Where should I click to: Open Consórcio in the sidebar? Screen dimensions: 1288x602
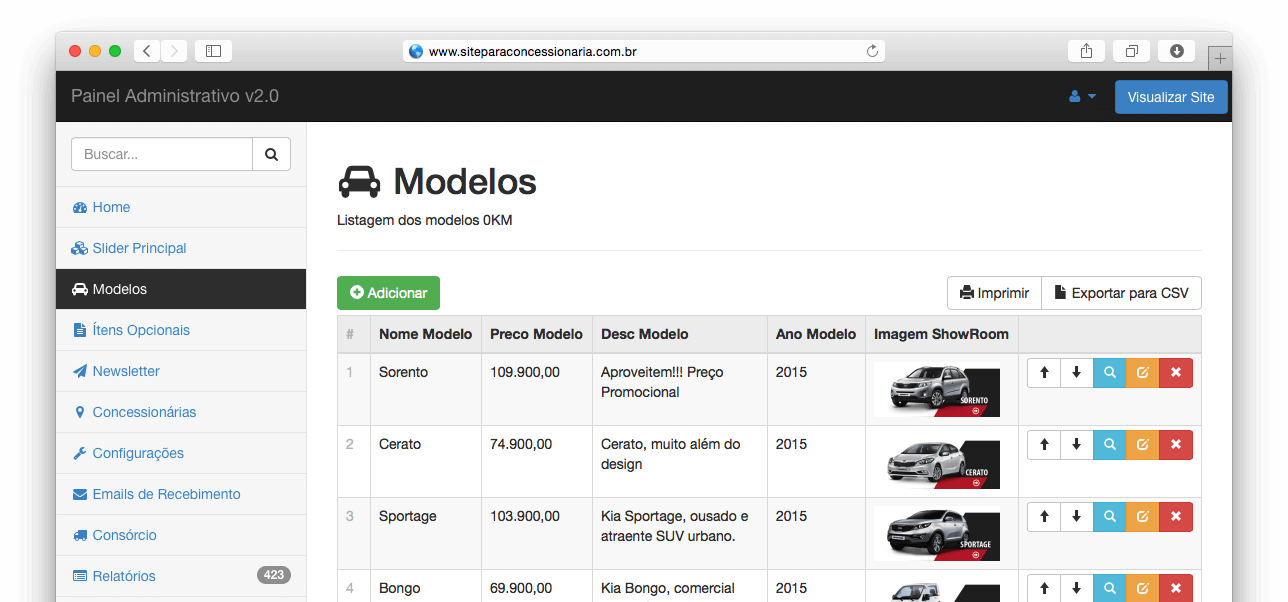click(181, 535)
